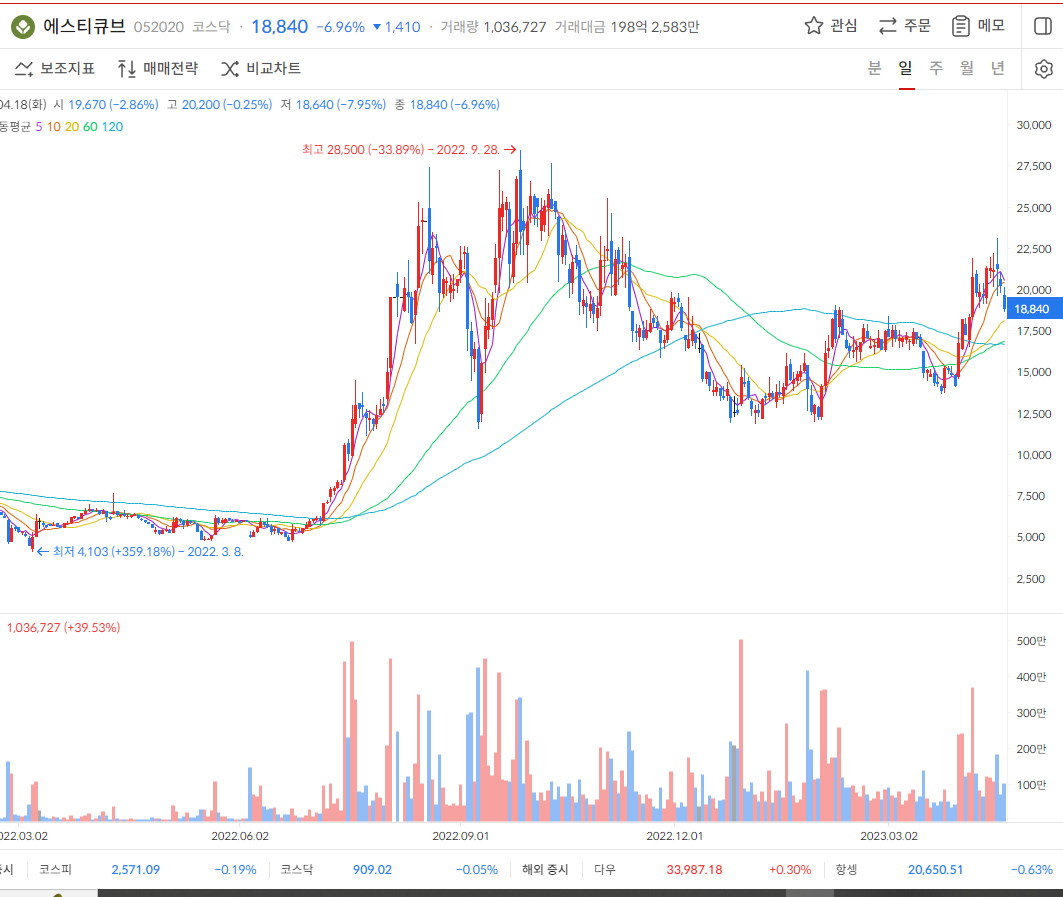Open 비교차트 compare chart
Image resolution: width=1063 pixels, height=897 pixels.
point(261,68)
